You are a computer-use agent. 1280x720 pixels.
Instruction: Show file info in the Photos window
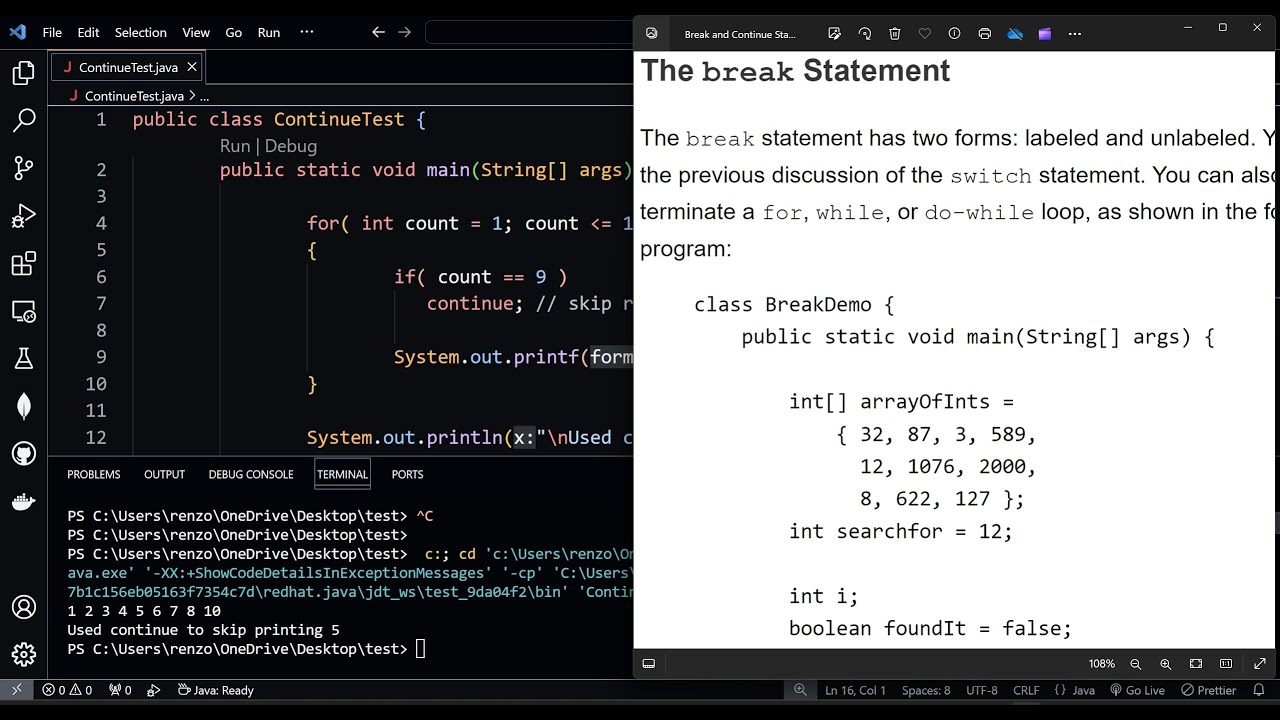click(954, 34)
